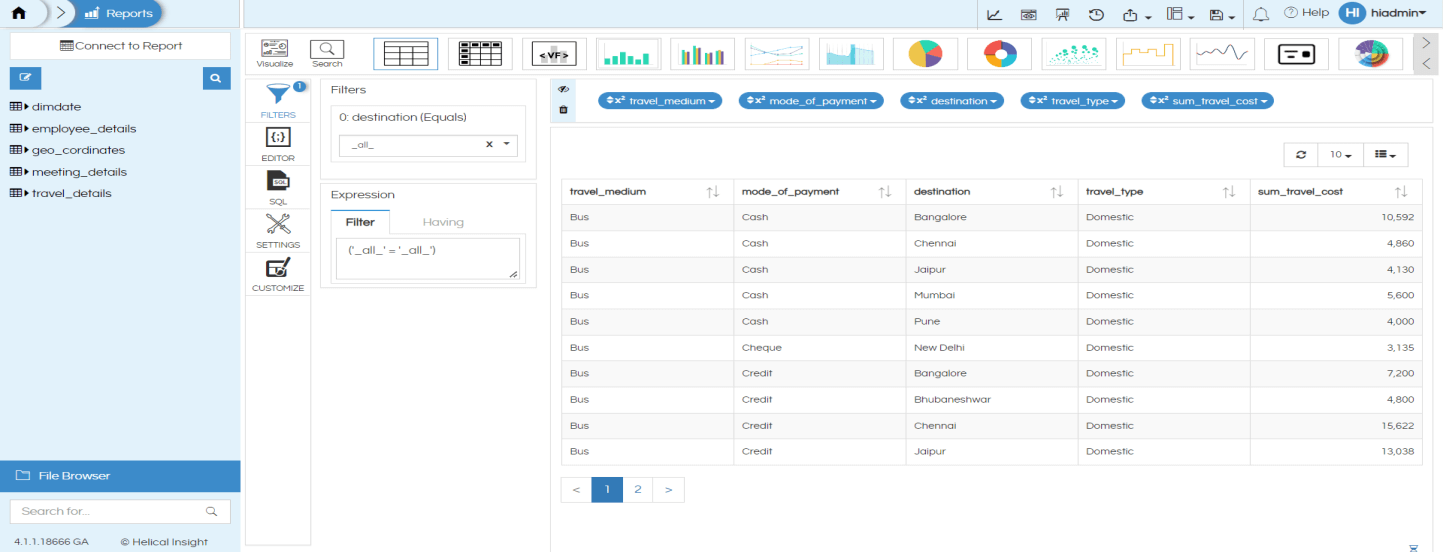Show previous visualizations with left arrow
The image size is (1443, 552).
[x=1426, y=64]
